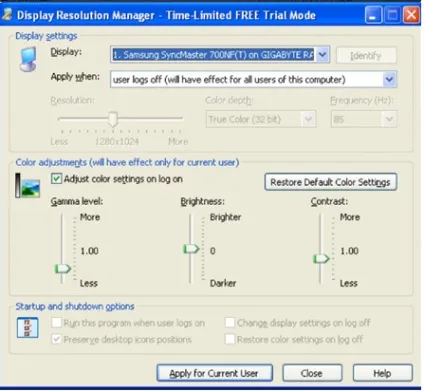
Task: Open the Color depth dropdown
Action: (x=261, y=119)
